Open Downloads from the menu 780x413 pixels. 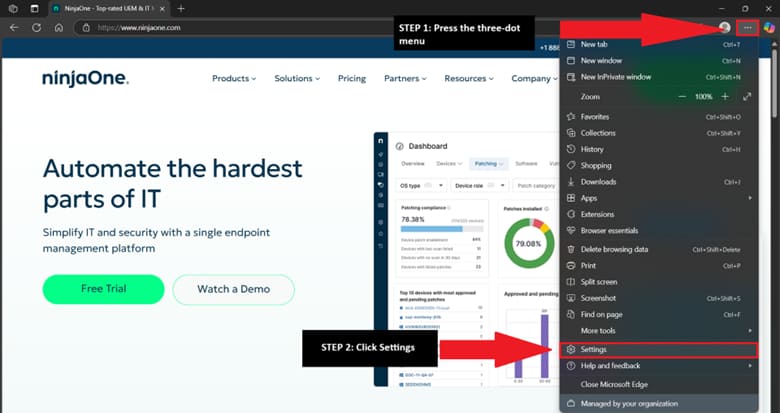point(659,182)
